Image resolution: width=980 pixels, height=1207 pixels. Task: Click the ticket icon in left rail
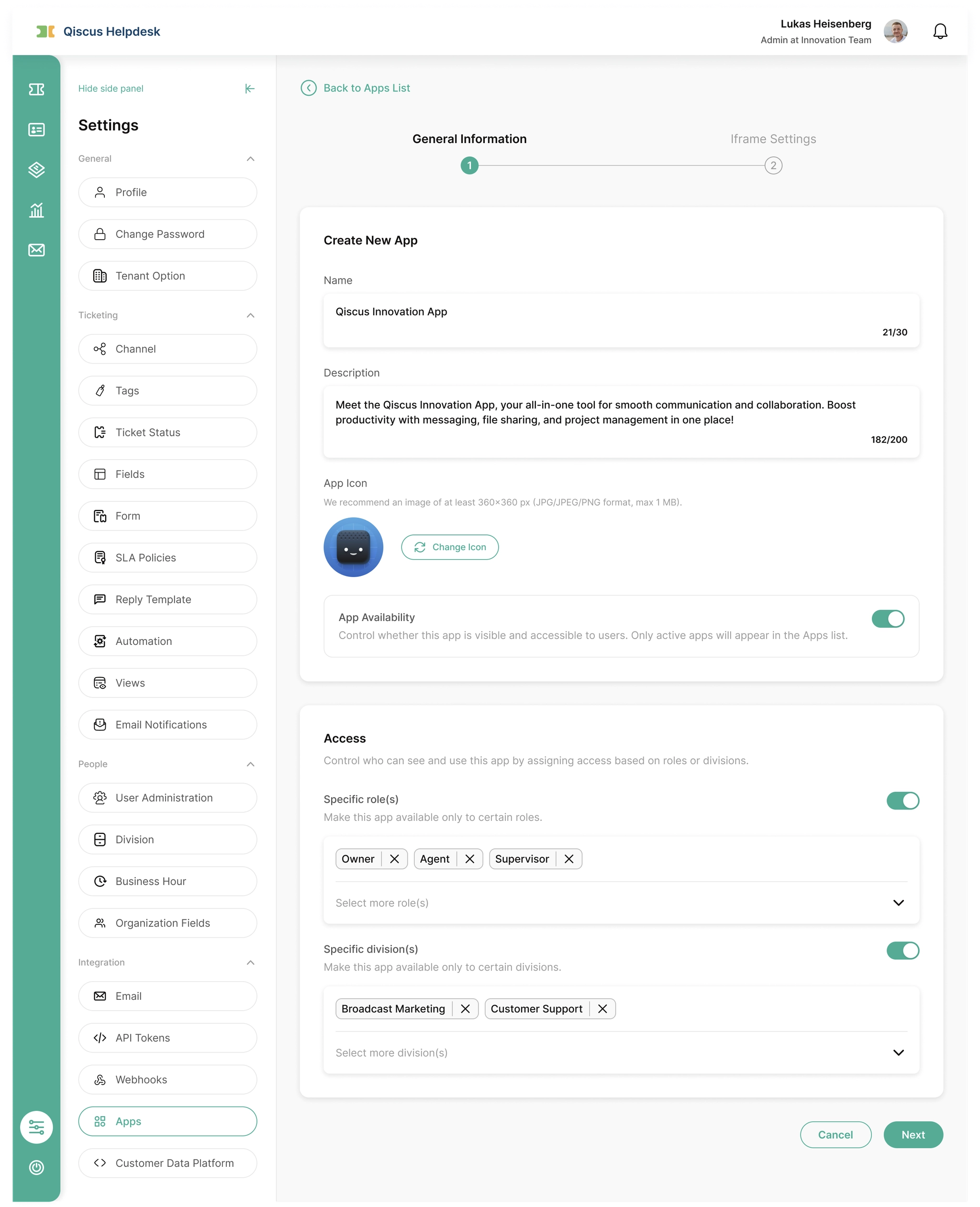(37, 89)
